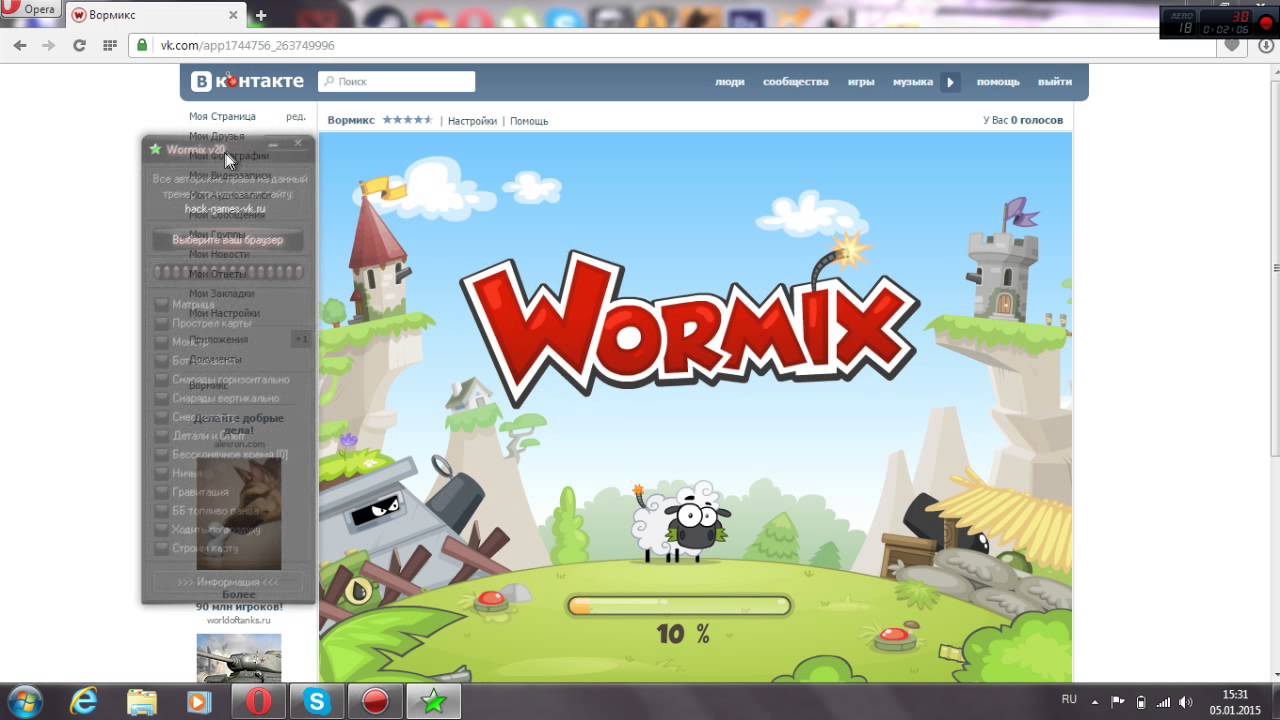This screenshot has height=720, width=1280.
Task: Open the volume speaker icon in the tray
Action: (1186, 701)
